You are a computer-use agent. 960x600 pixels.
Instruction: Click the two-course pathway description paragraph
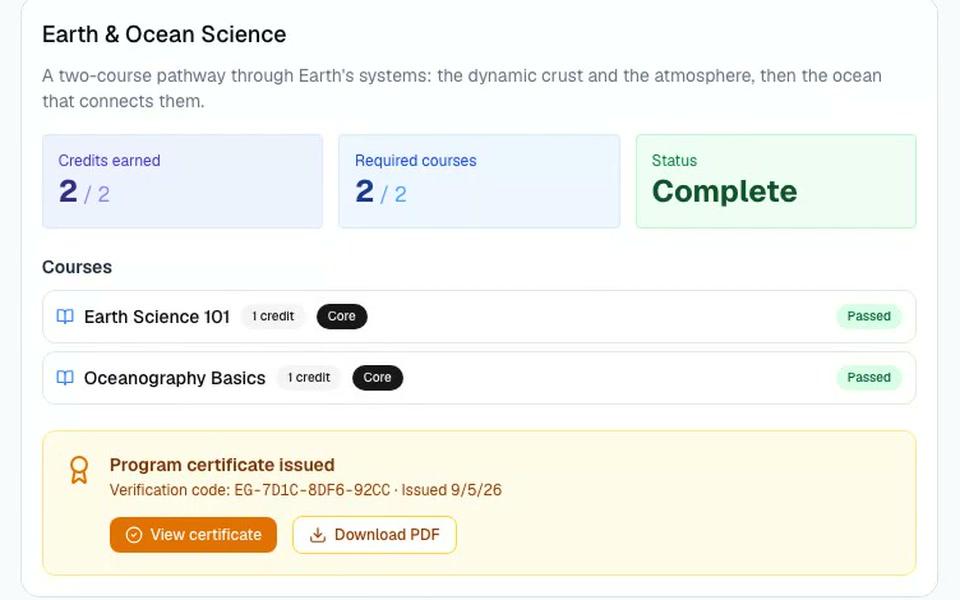point(462,88)
